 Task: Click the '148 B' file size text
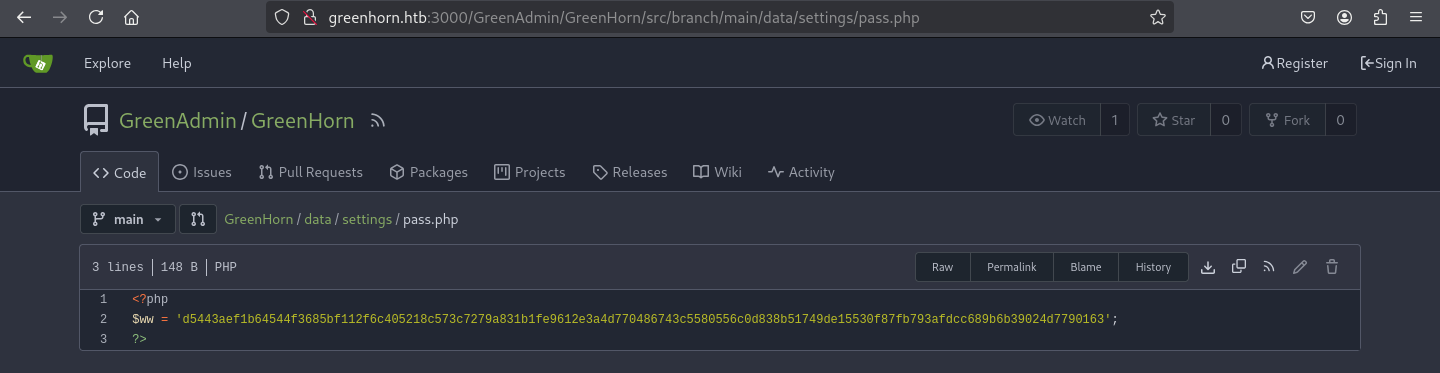click(x=179, y=267)
